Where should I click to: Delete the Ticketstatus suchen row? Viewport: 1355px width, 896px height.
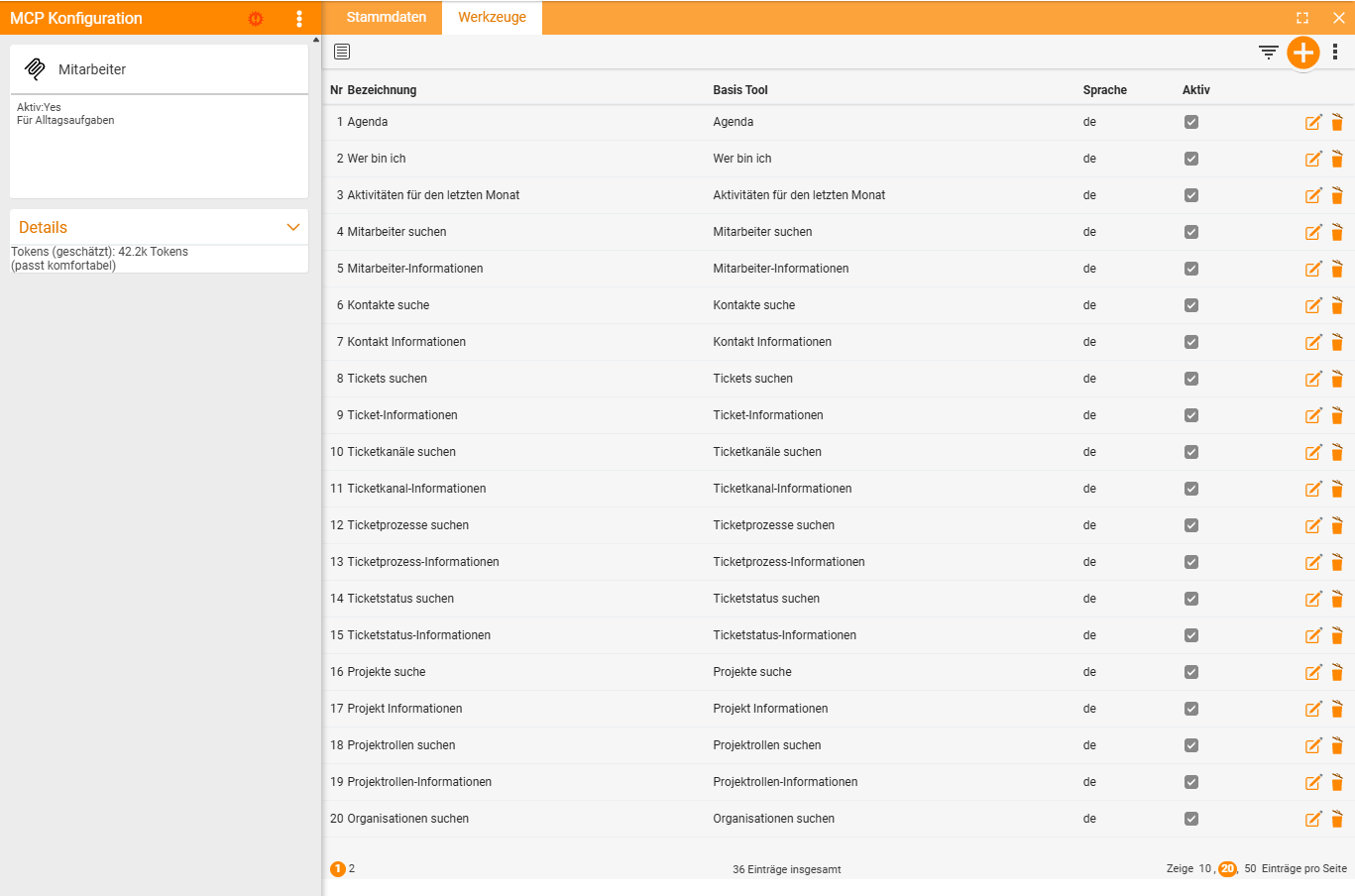tap(1337, 599)
